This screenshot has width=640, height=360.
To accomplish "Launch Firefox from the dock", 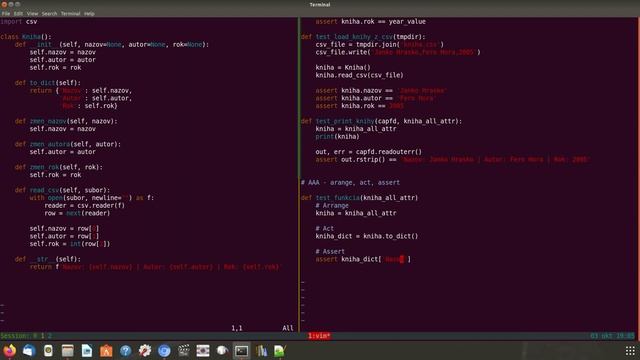I will [x=9, y=351].
